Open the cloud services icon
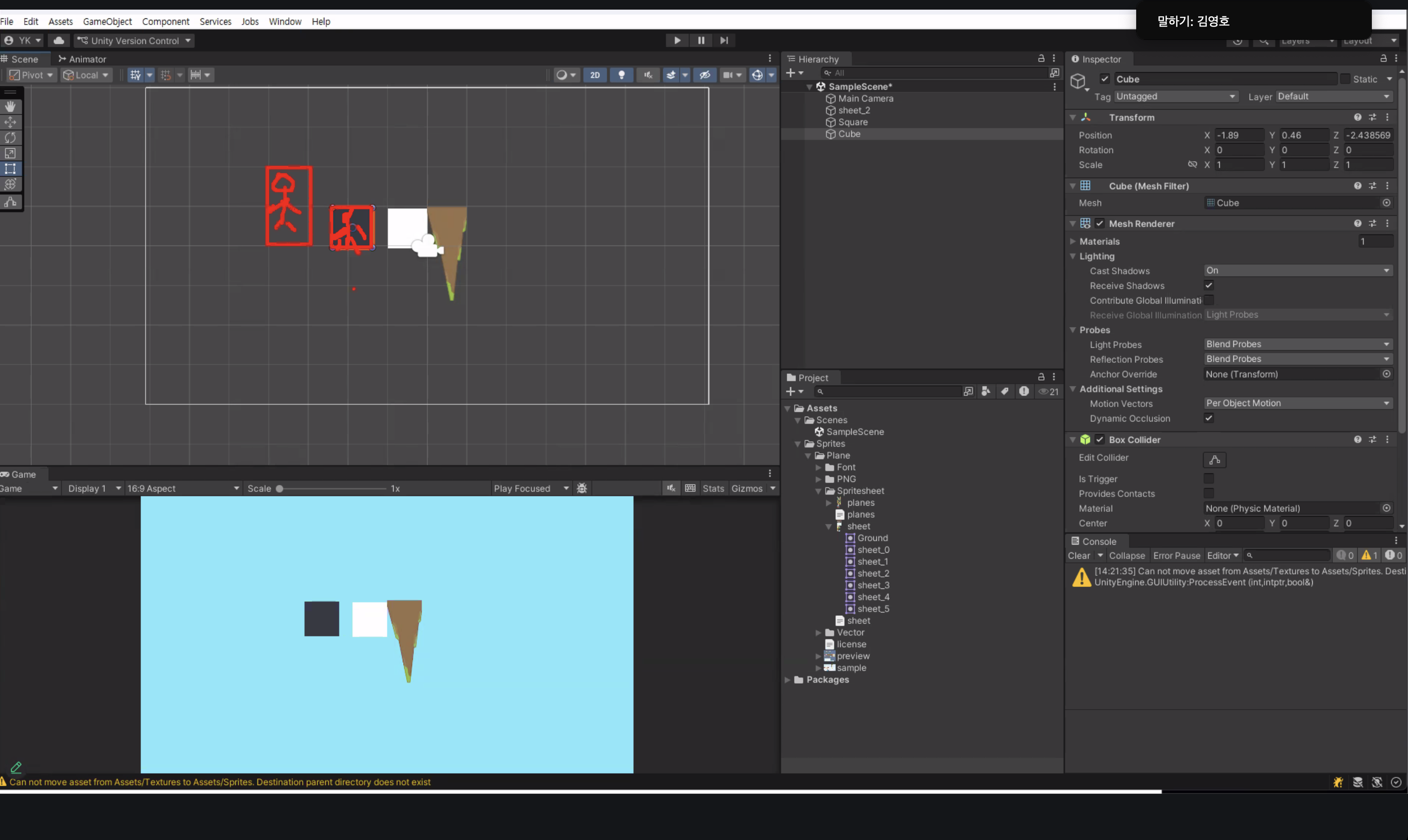 (59, 41)
